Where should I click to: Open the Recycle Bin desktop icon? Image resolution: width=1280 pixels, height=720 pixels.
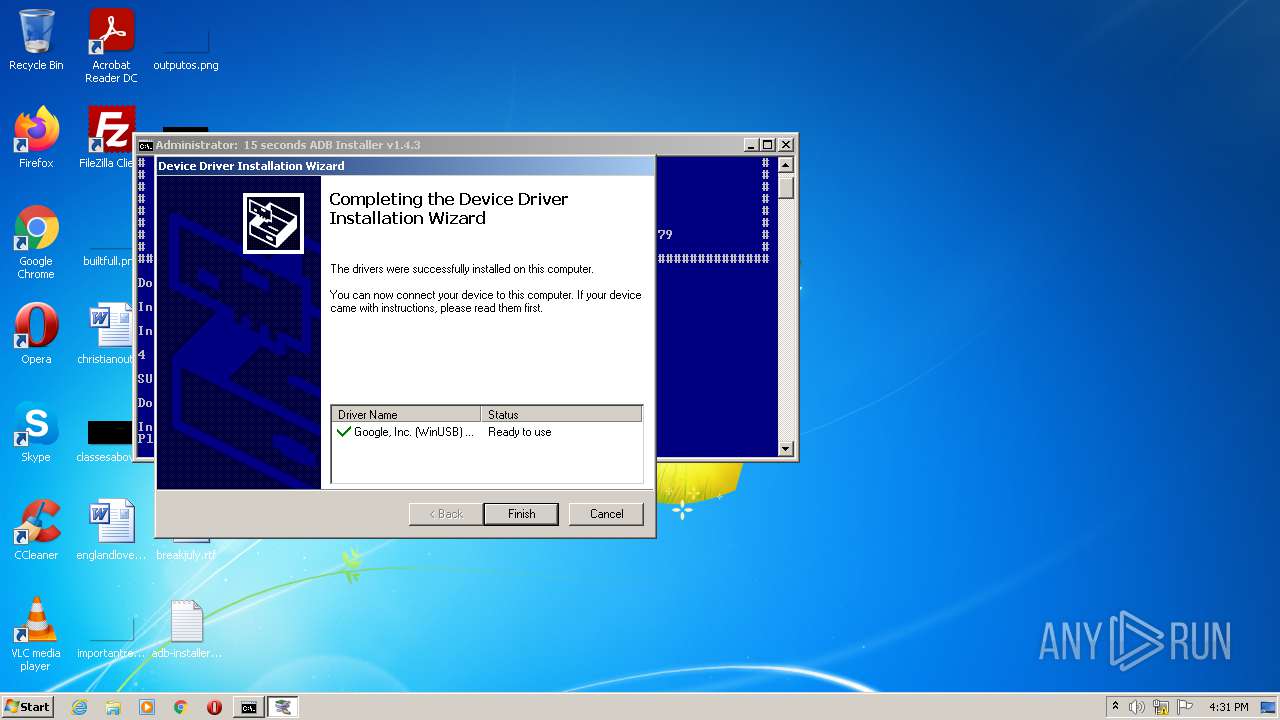36,41
